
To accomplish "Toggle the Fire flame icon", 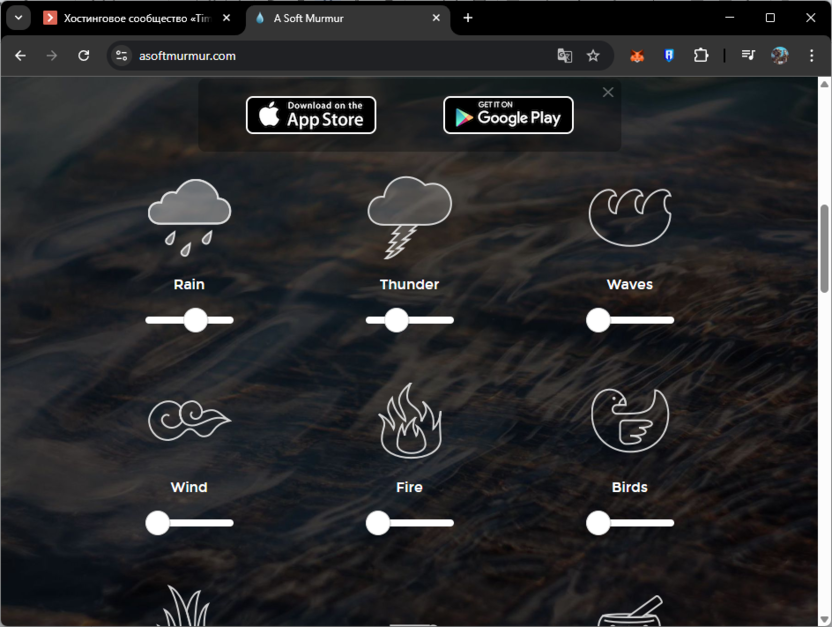I will point(410,421).
